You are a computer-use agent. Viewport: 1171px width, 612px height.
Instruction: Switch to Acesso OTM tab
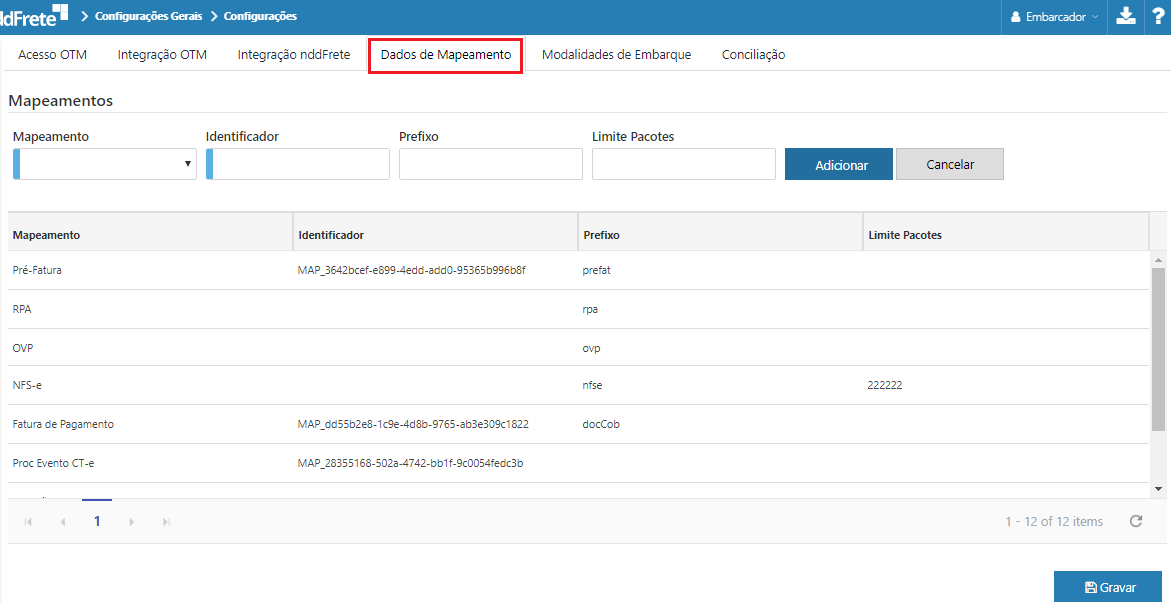52,55
